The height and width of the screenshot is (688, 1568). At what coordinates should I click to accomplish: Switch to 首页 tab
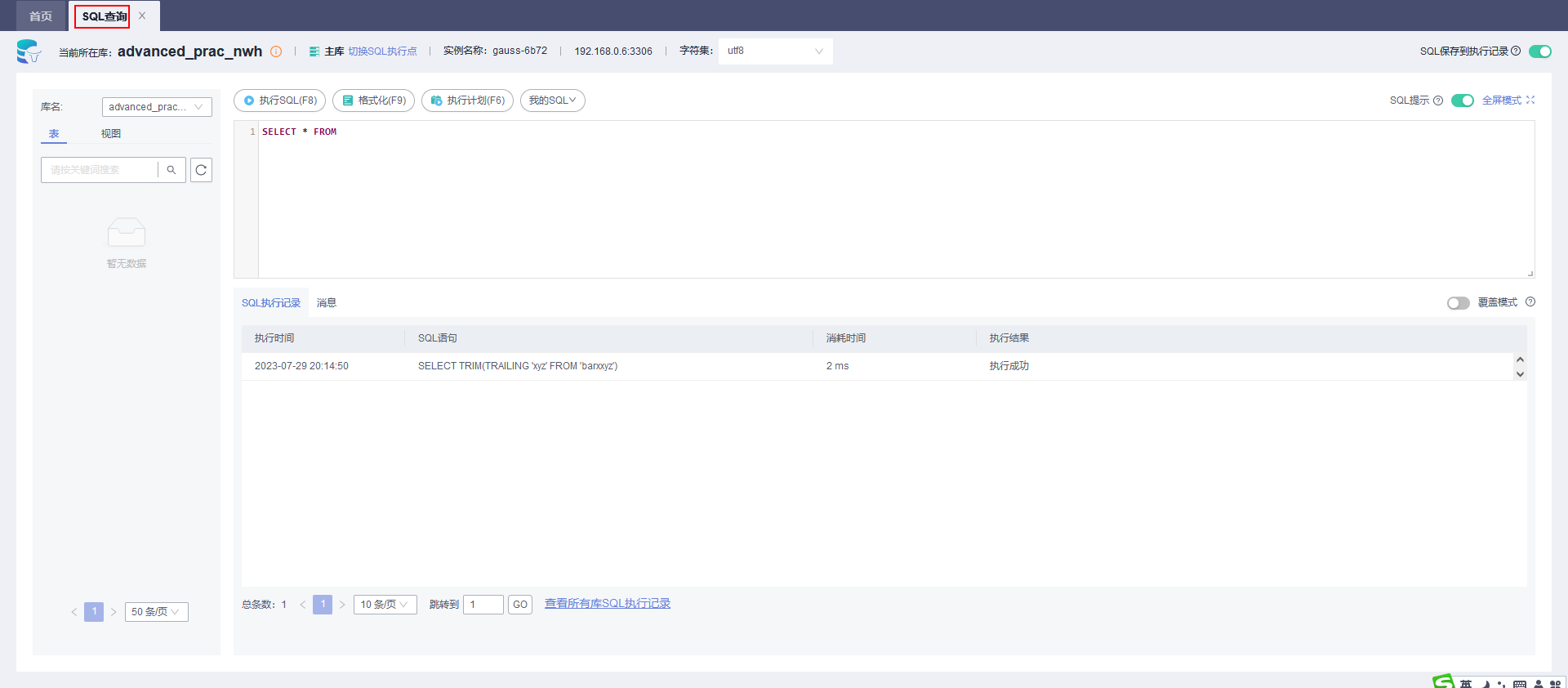pos(41,16)
